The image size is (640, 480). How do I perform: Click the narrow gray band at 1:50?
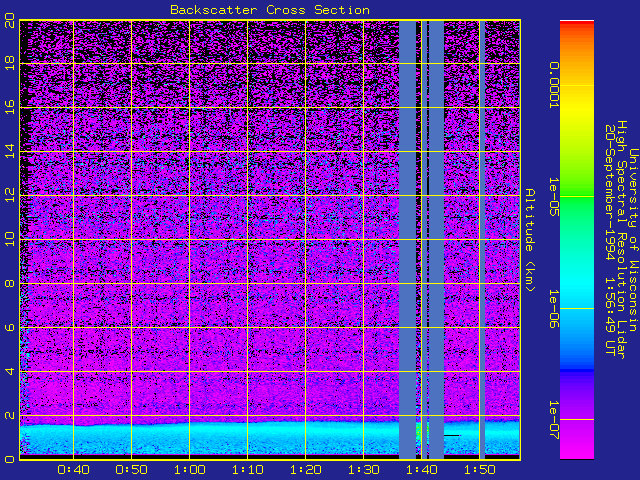(482, 240)
